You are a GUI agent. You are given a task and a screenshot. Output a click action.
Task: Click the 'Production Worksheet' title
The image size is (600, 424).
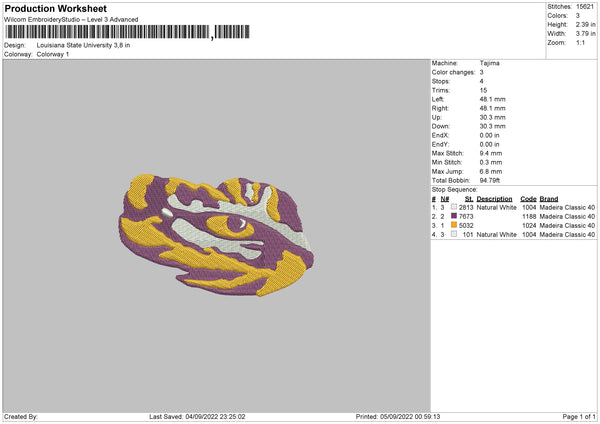(x=55, y=8)
